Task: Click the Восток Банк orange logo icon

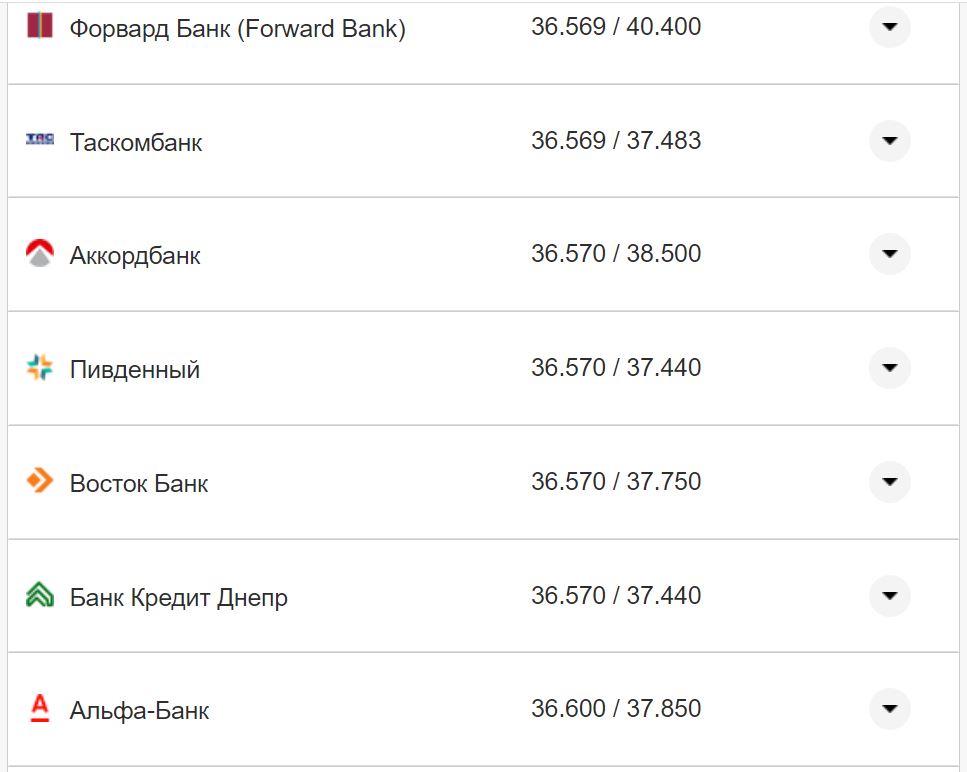Action: pyautogui.click(x=39, y=482)
